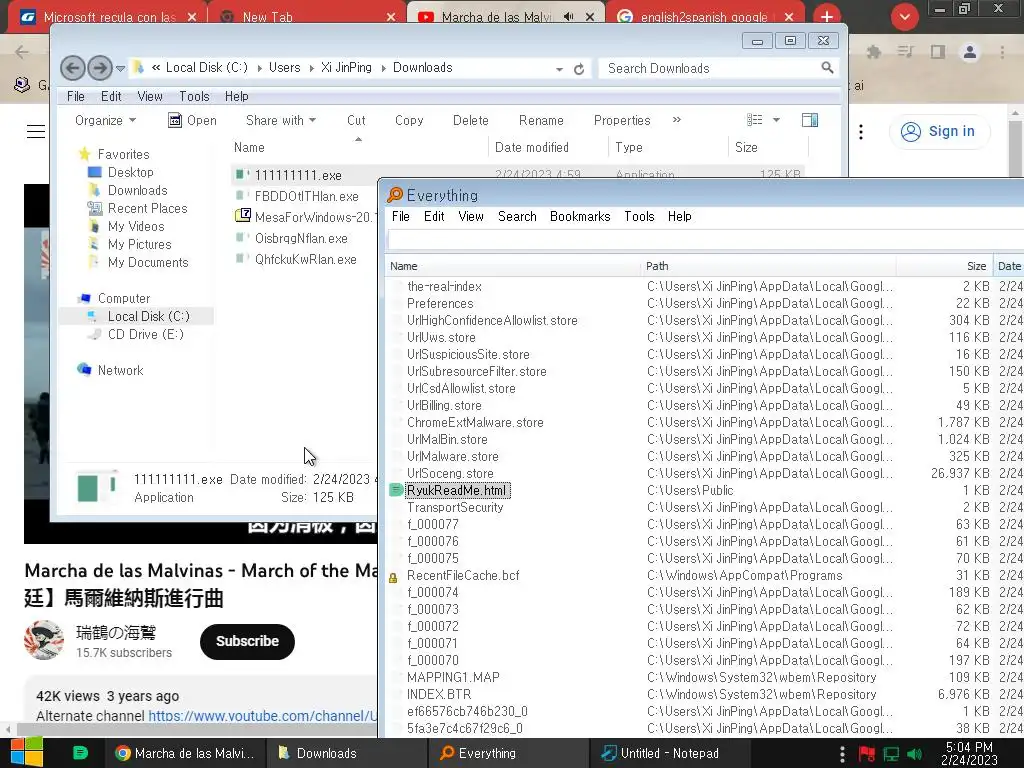Select My Videos in navigation pane
This screenshot has height=768, width=1024.
(x=136, y=226)
